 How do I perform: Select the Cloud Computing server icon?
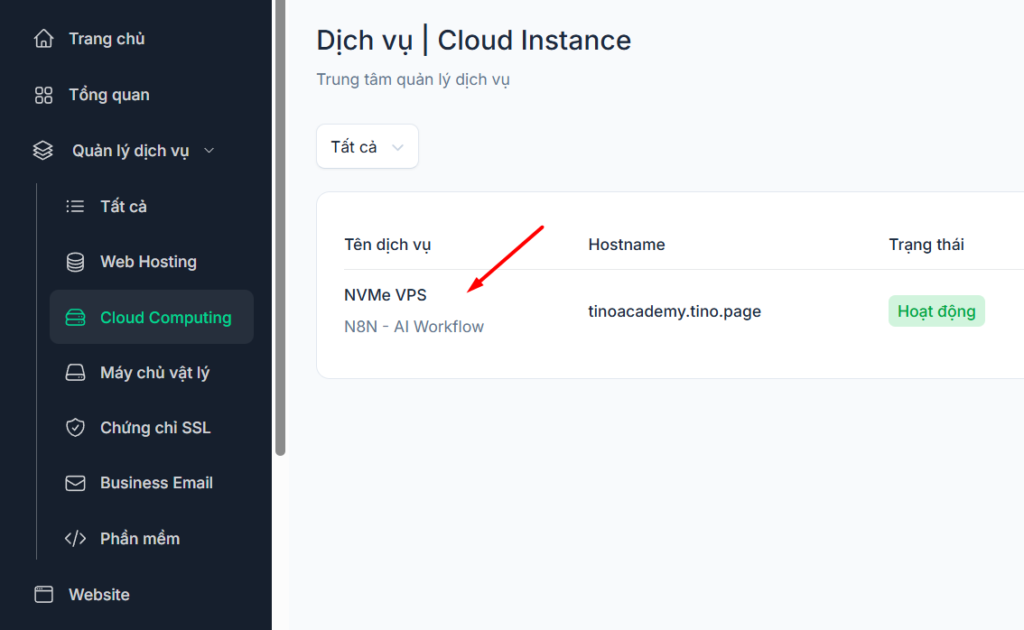[x=75, y=316]
